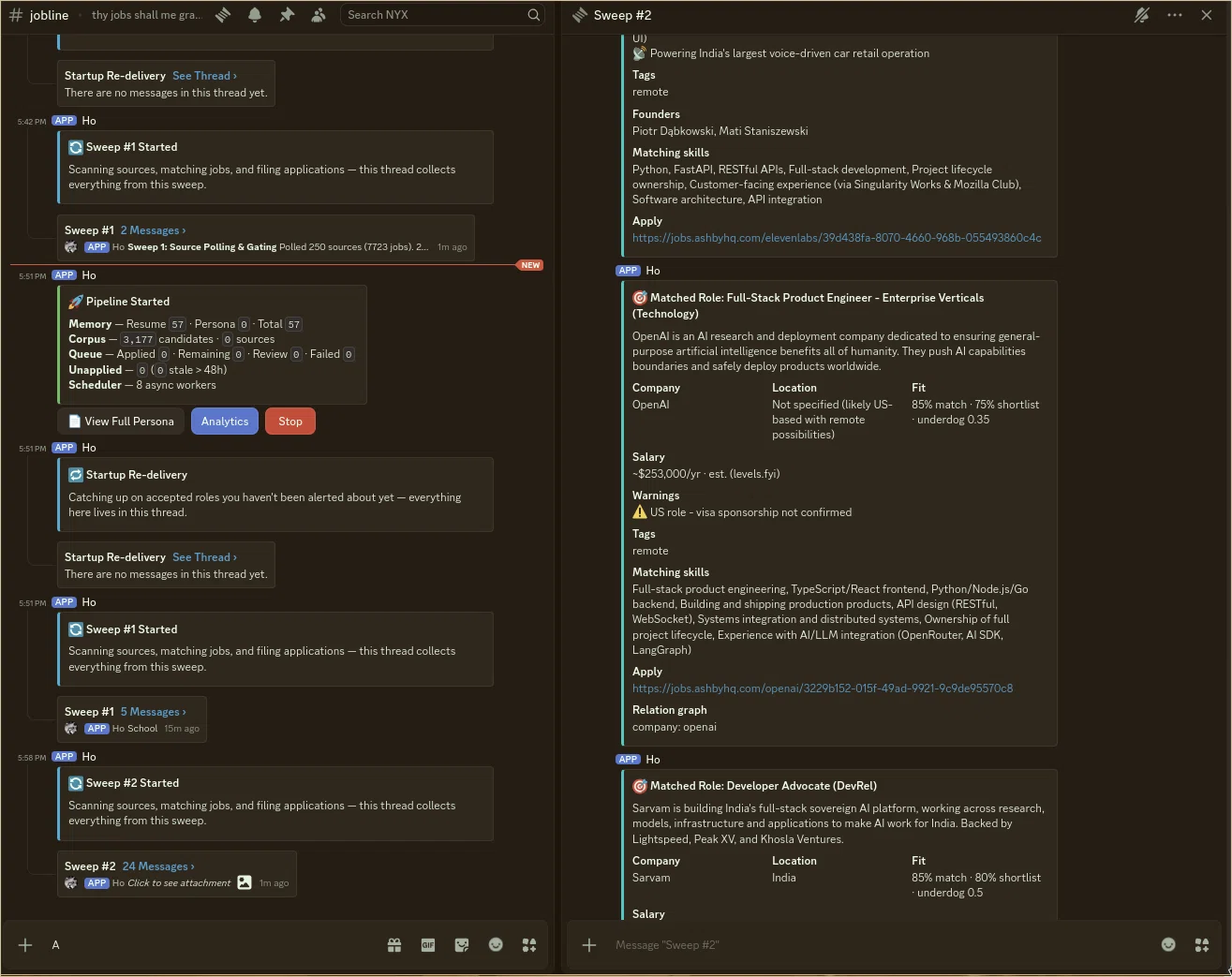Image resolution: width=1232 pixels, height=977 pixels.
Task: Click the Message "Sweep #2" text field
Action: tap(881, 945)
